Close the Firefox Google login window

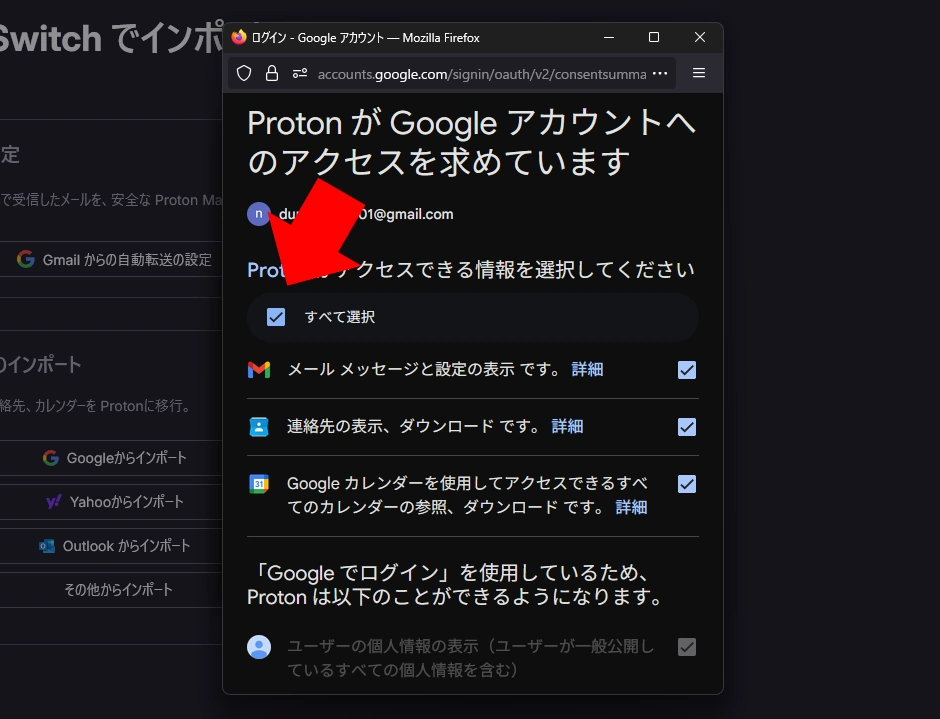700,37
